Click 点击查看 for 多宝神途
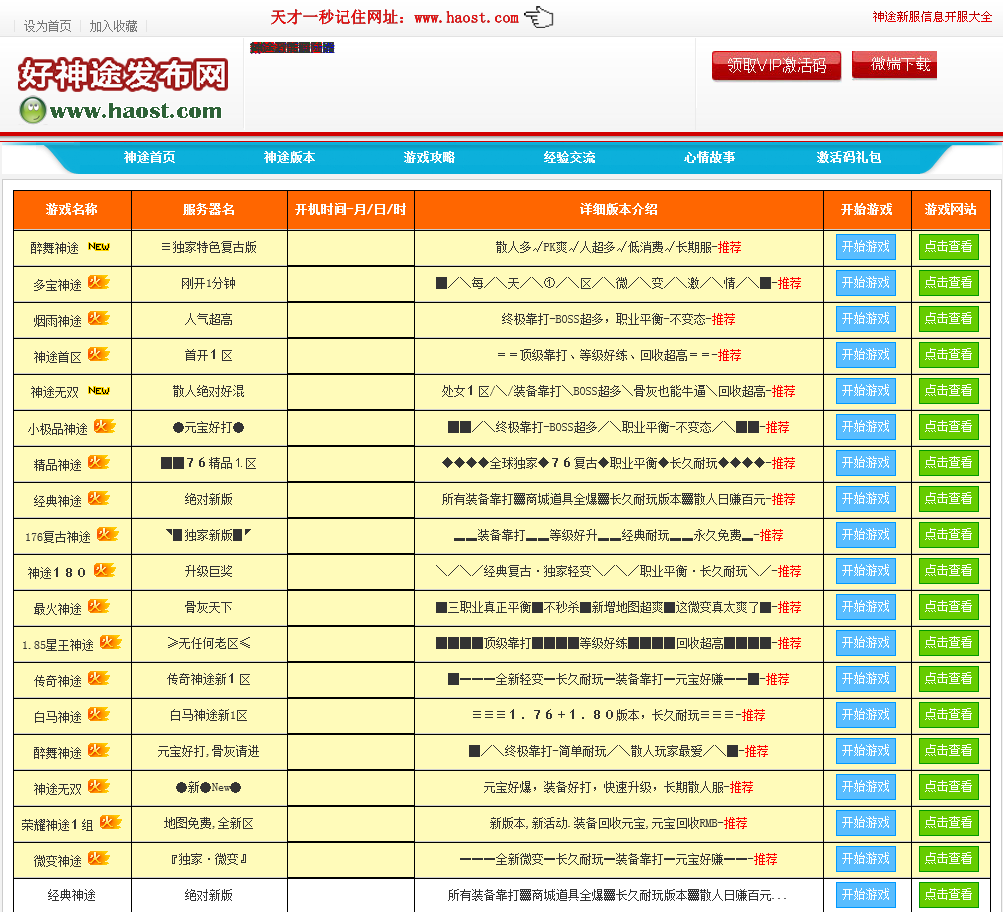The image size is (1003, 912). click(949, 283)
